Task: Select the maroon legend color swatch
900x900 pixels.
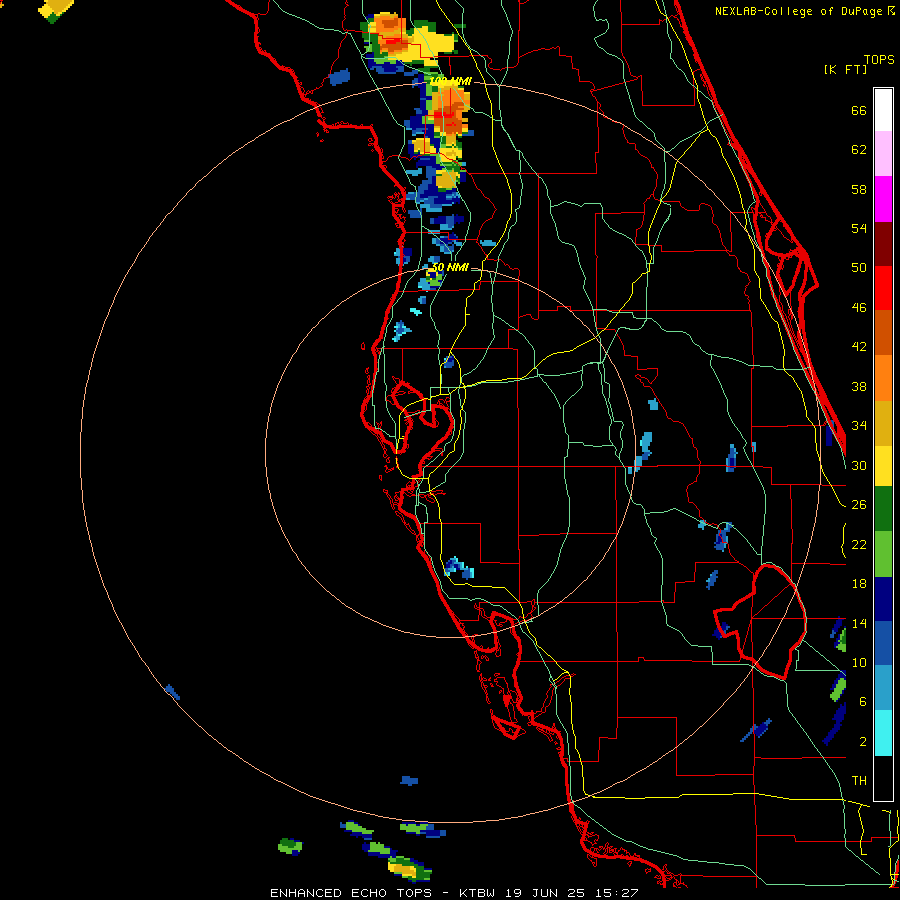Action: 883,243
